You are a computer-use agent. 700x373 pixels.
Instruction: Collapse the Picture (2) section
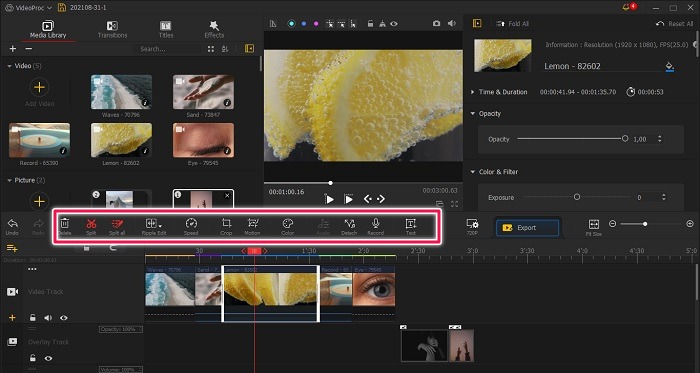(9, 181)
